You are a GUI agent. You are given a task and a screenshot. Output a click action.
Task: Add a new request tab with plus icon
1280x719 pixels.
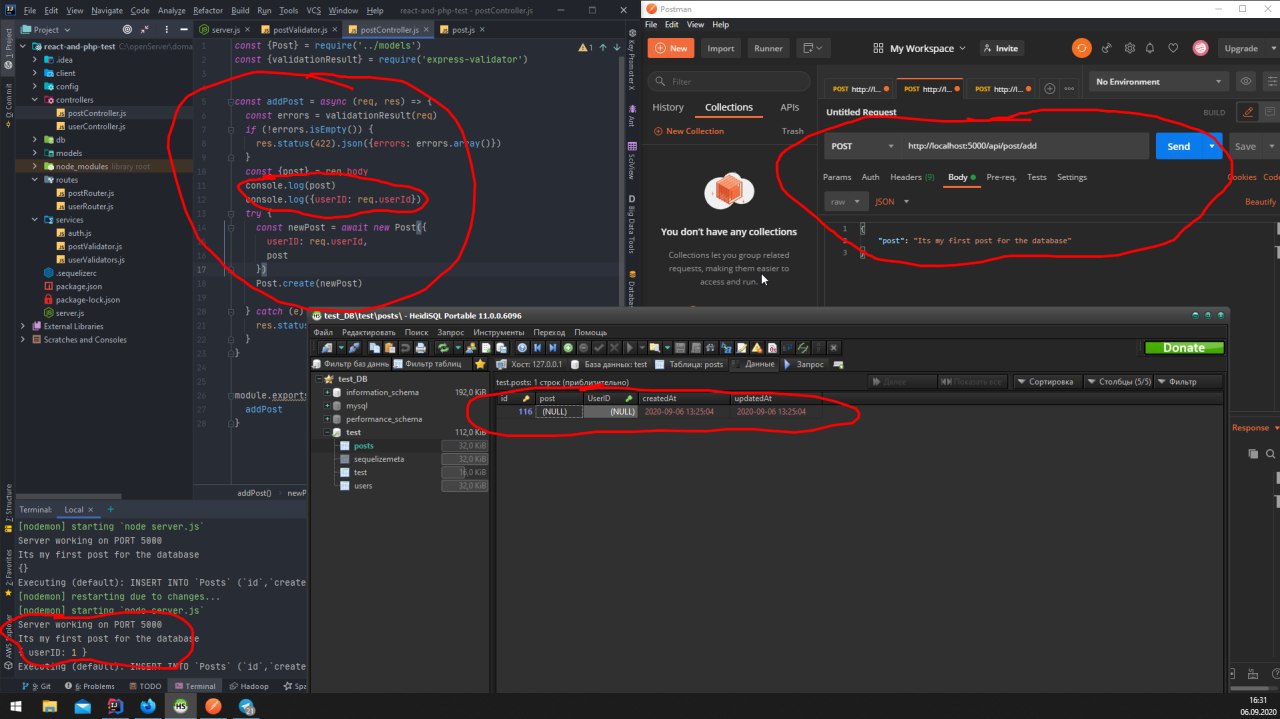point(1049,89)
